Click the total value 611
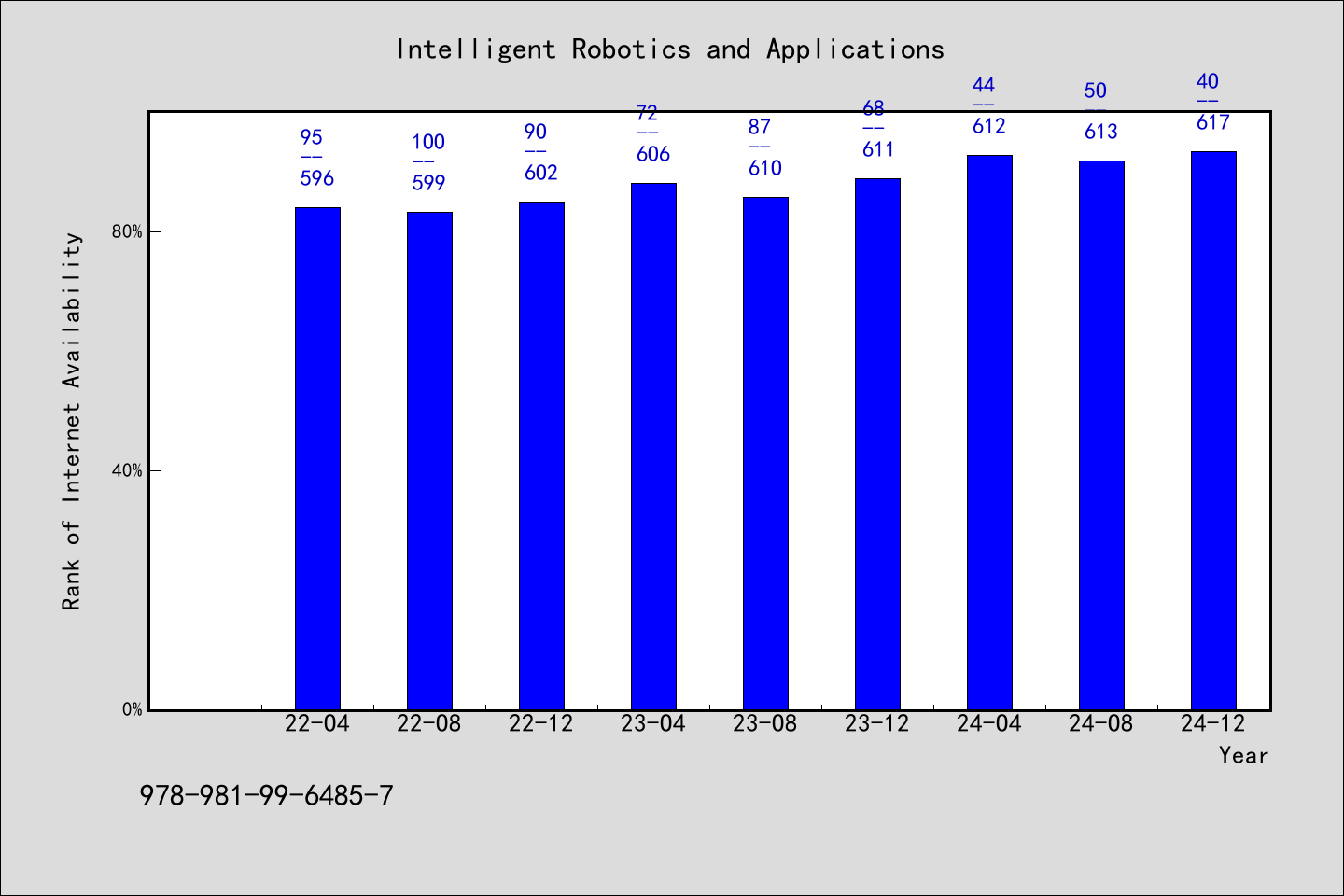 [877, 149]
